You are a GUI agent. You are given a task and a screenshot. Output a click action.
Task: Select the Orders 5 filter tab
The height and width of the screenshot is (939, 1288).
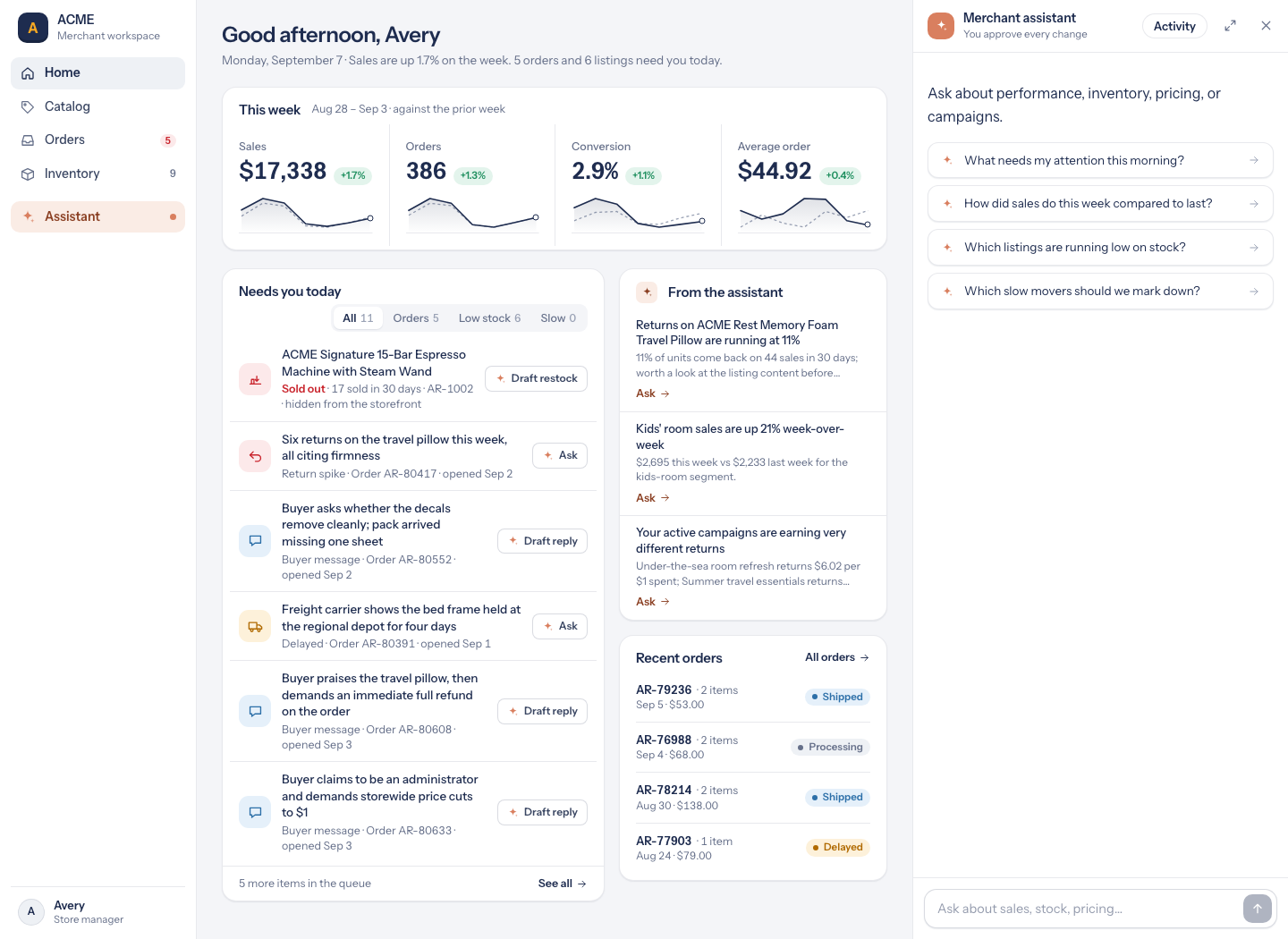416,318
